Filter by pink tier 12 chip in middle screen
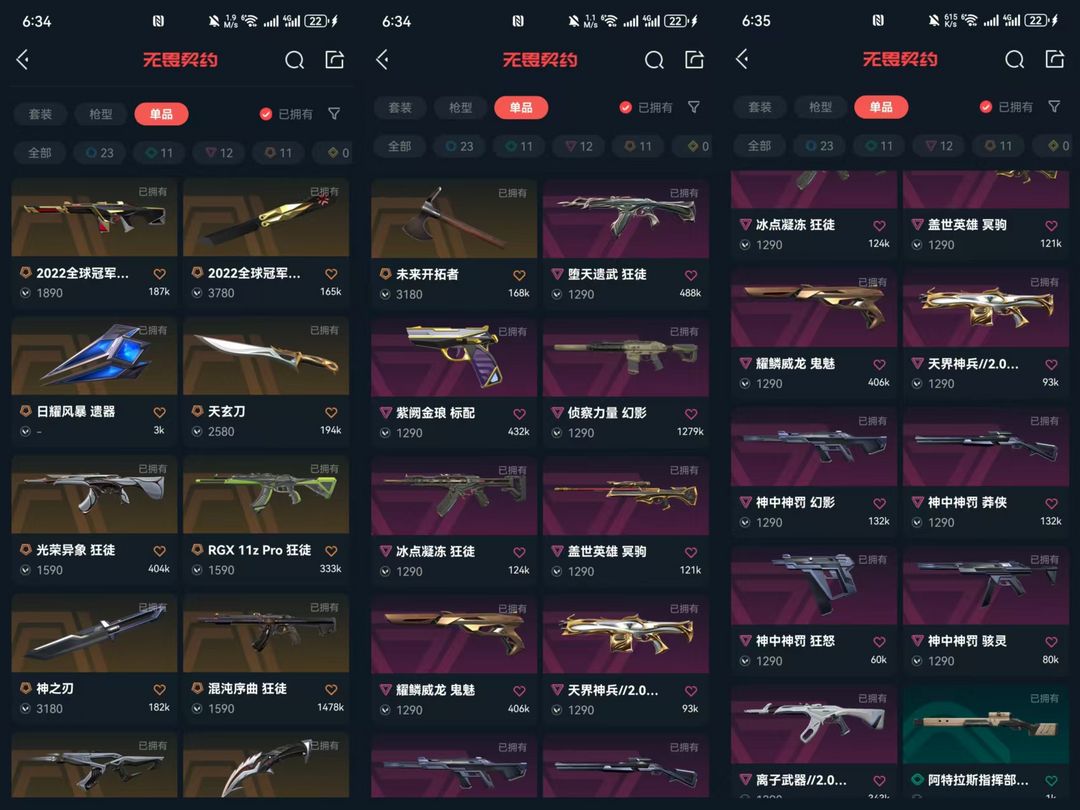The height and width of the screenshot is (810, 1080). pyautogui.click(x=579, y=146)
